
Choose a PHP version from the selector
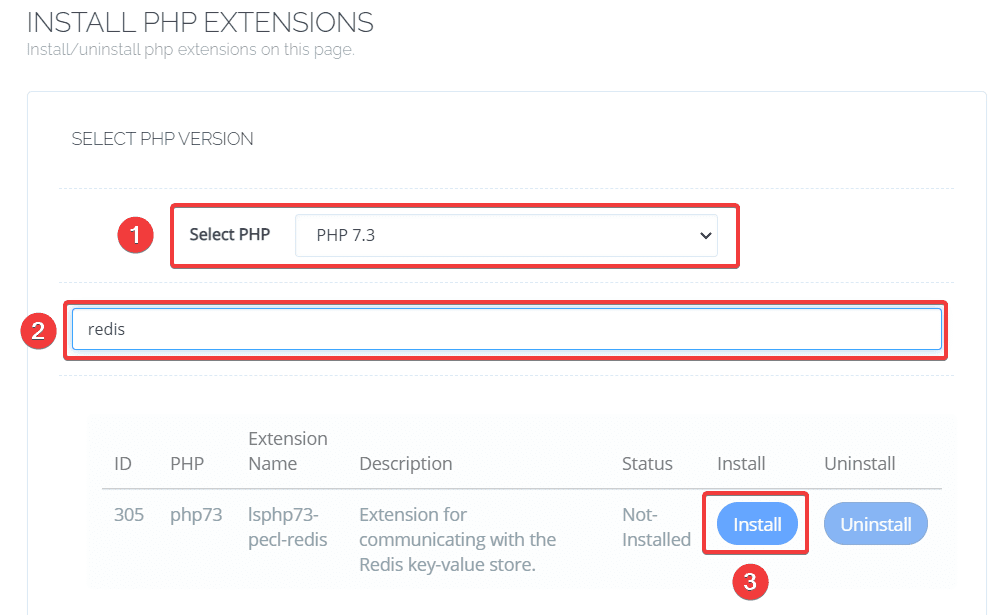(508, 235)
